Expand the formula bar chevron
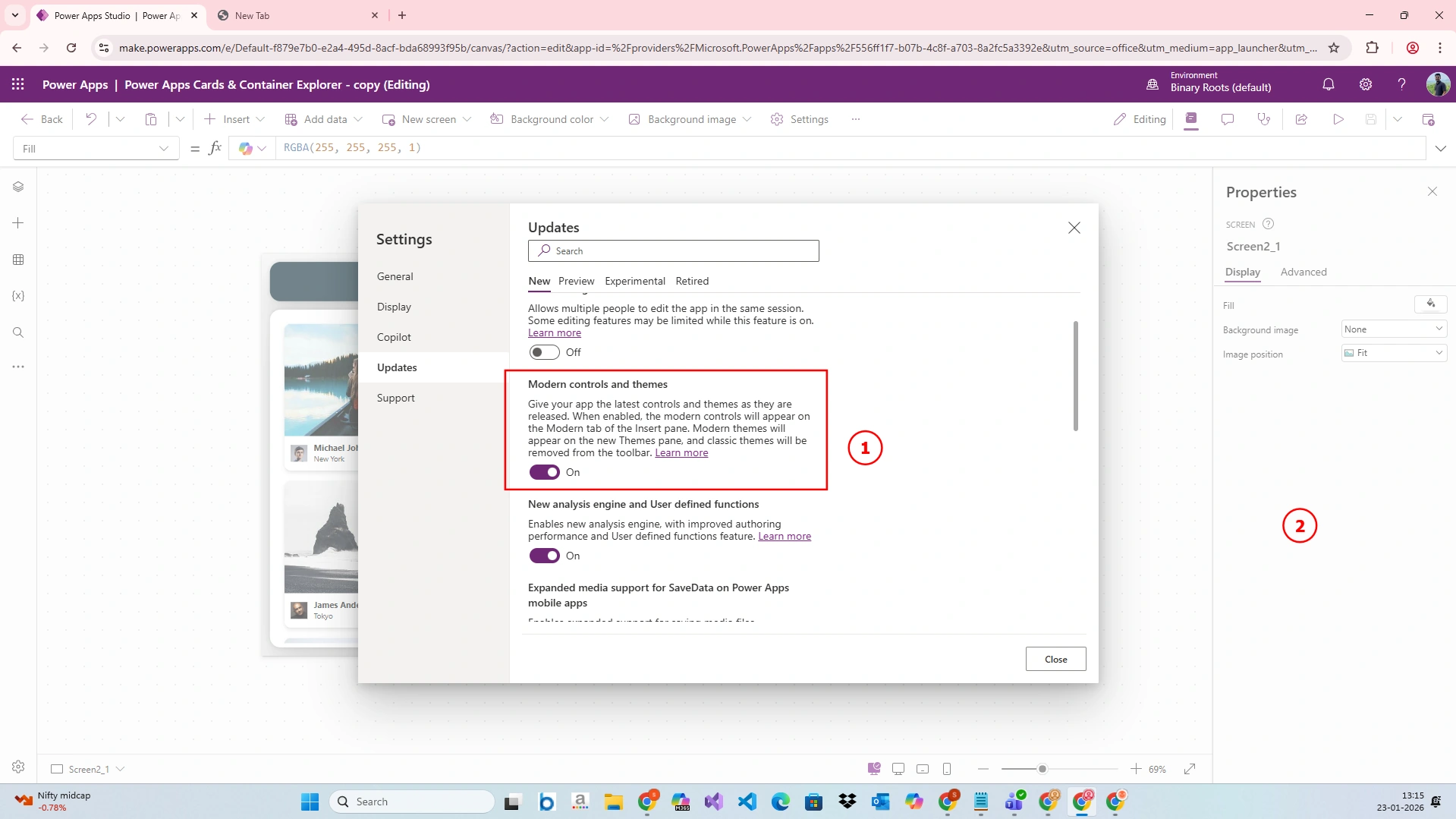 (x=1441, y=149)
